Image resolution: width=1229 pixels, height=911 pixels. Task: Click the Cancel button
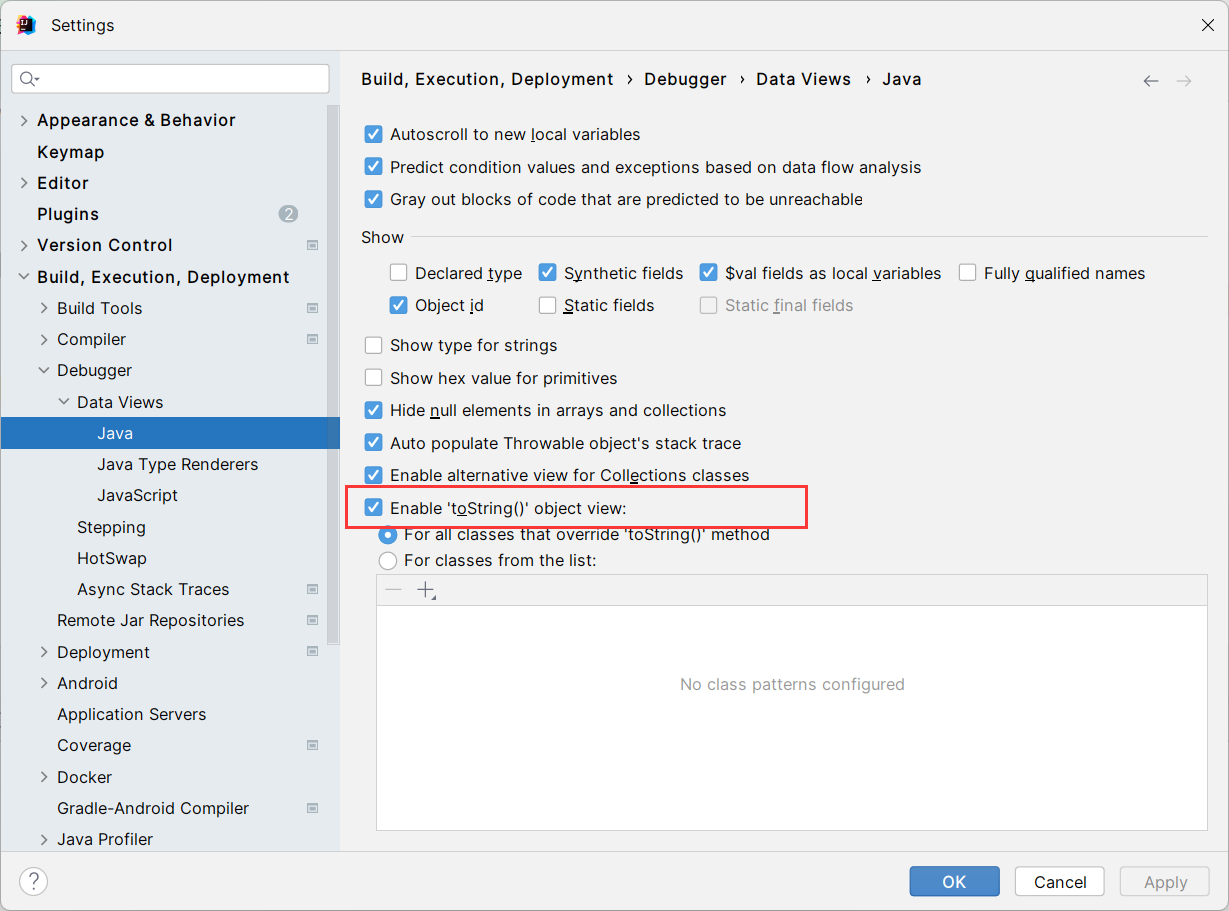tap(1059, 881)
